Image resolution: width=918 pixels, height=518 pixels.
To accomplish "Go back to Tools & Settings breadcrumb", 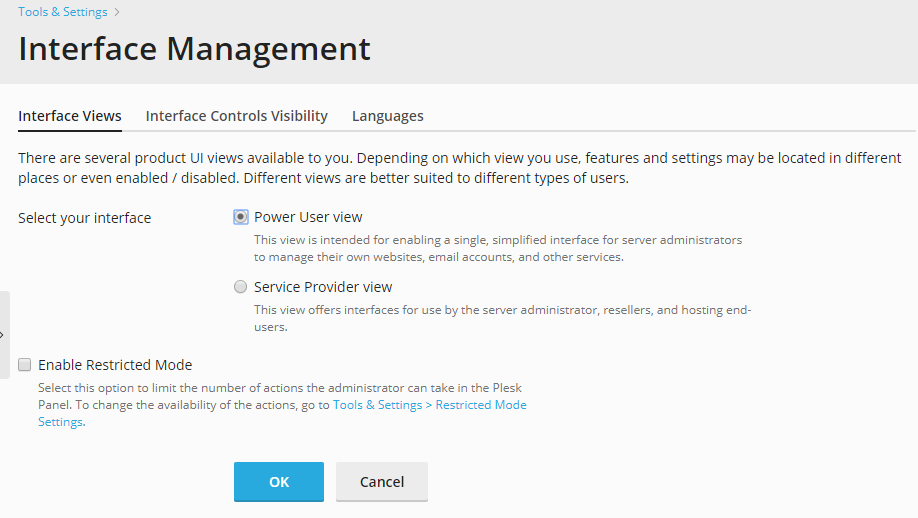I will pyautogui.click(x=63, y=12).
